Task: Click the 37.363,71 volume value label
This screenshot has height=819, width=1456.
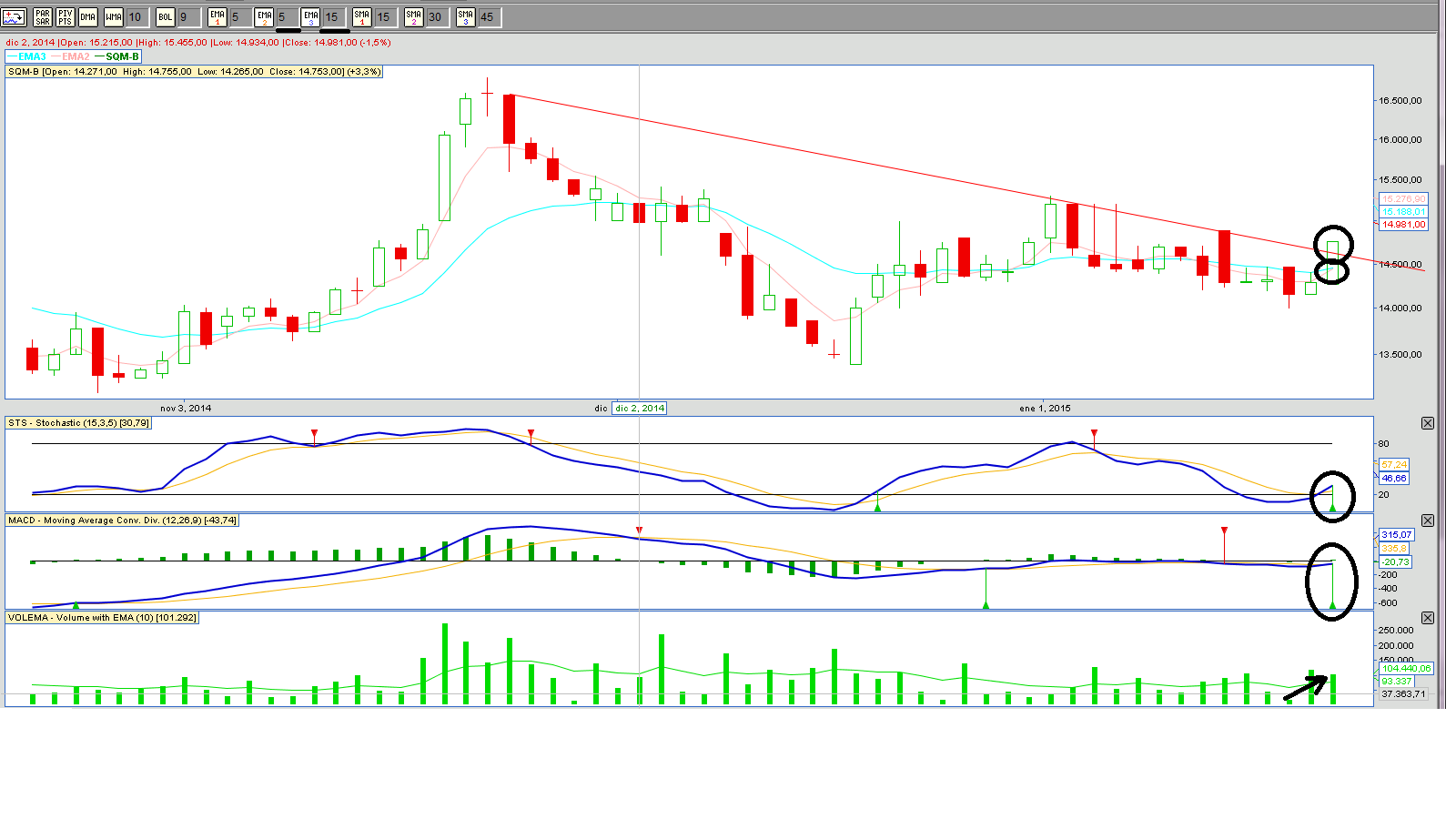Action: point(1403,693)
